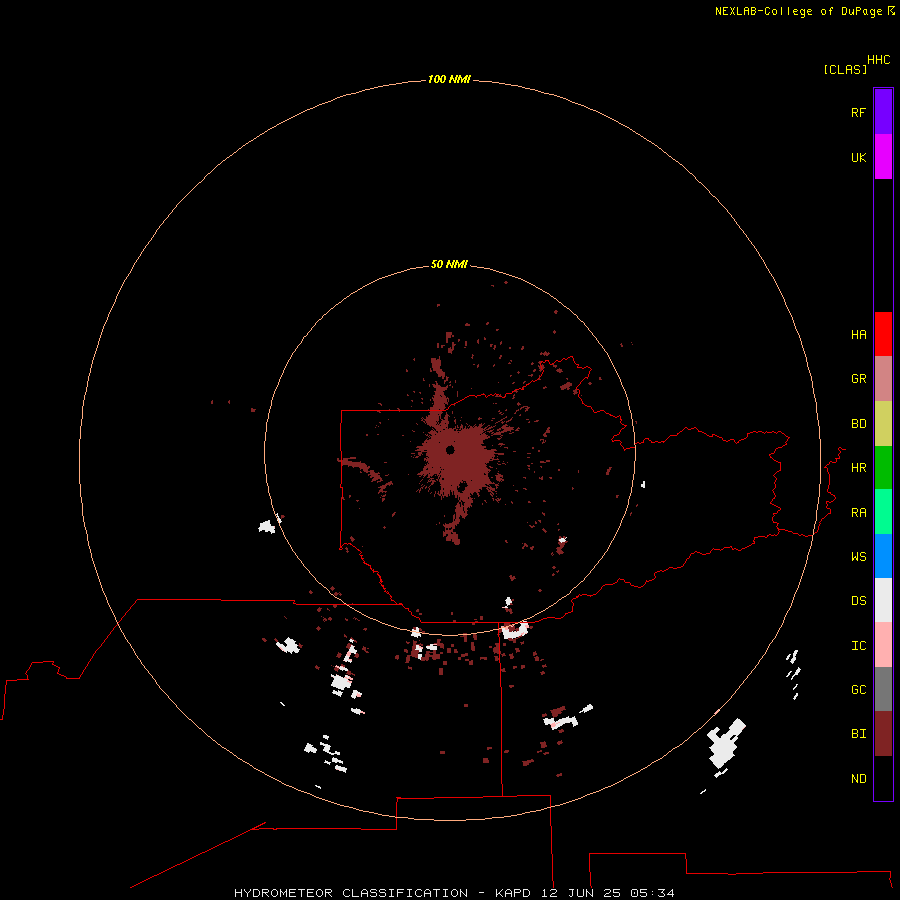Click the 'DS' legend label
The image size is (900, 900).
point(858,601)
